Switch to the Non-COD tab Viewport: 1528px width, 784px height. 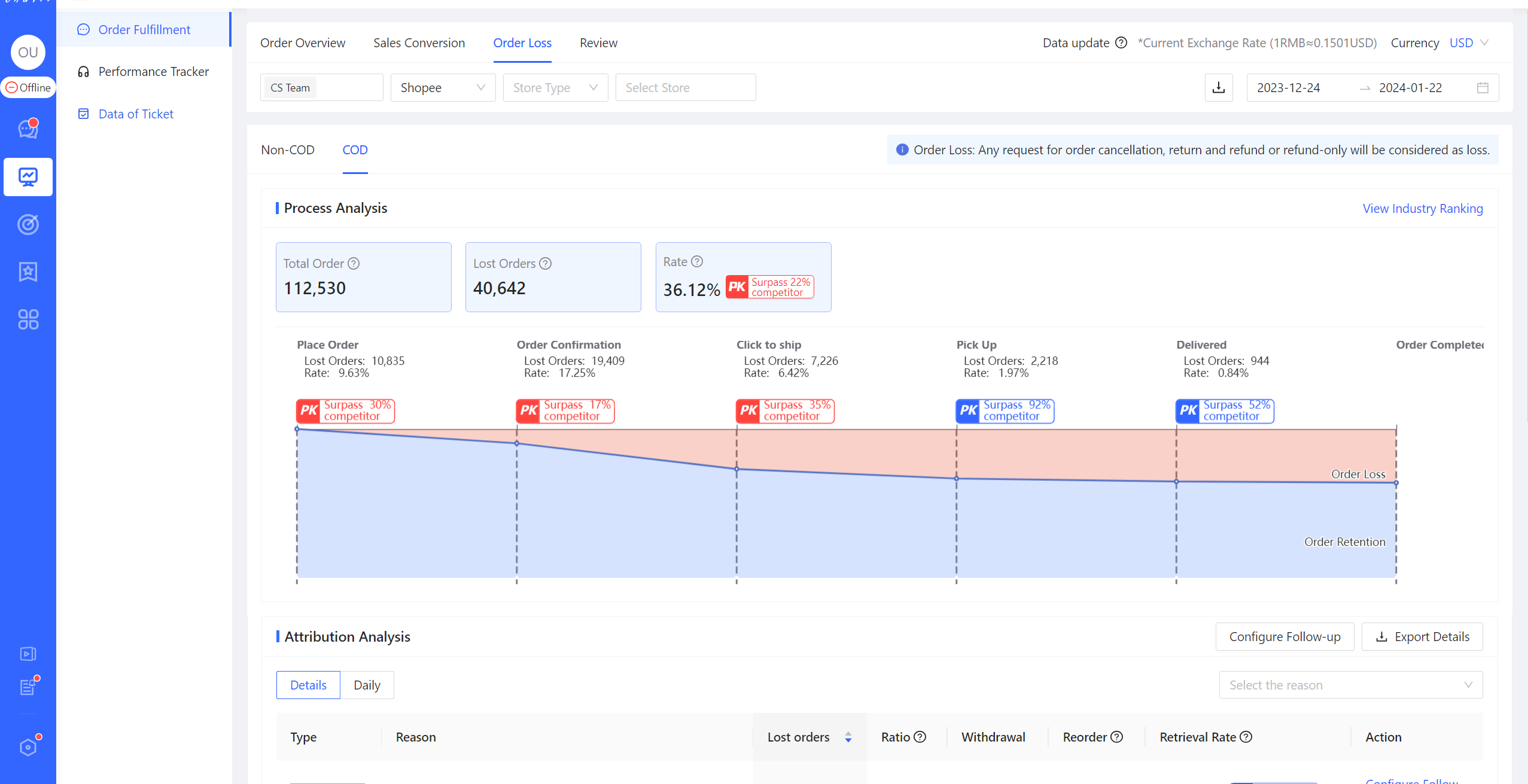(288, 150)
